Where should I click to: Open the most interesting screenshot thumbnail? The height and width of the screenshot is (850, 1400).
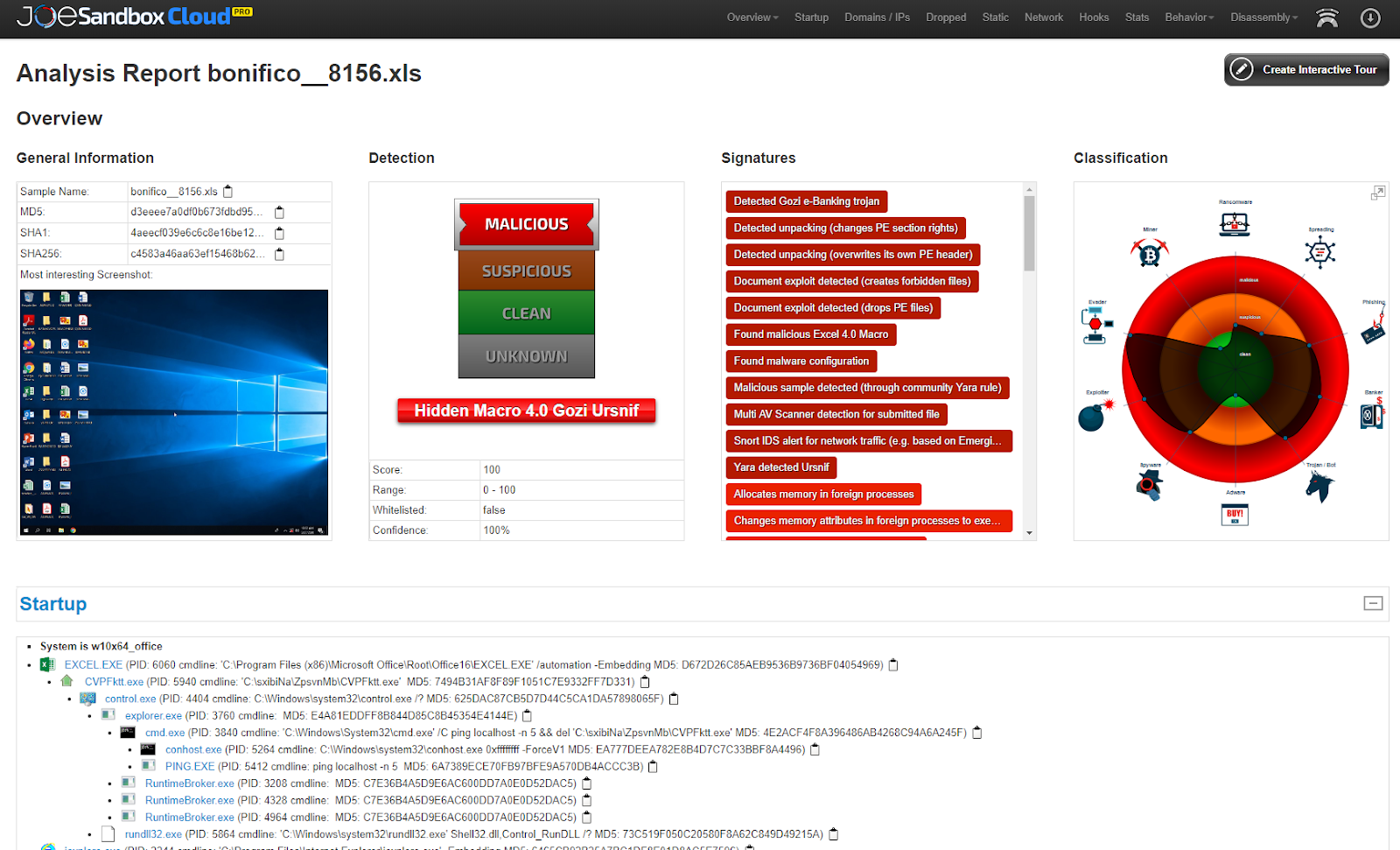click(x=173, y=411)
